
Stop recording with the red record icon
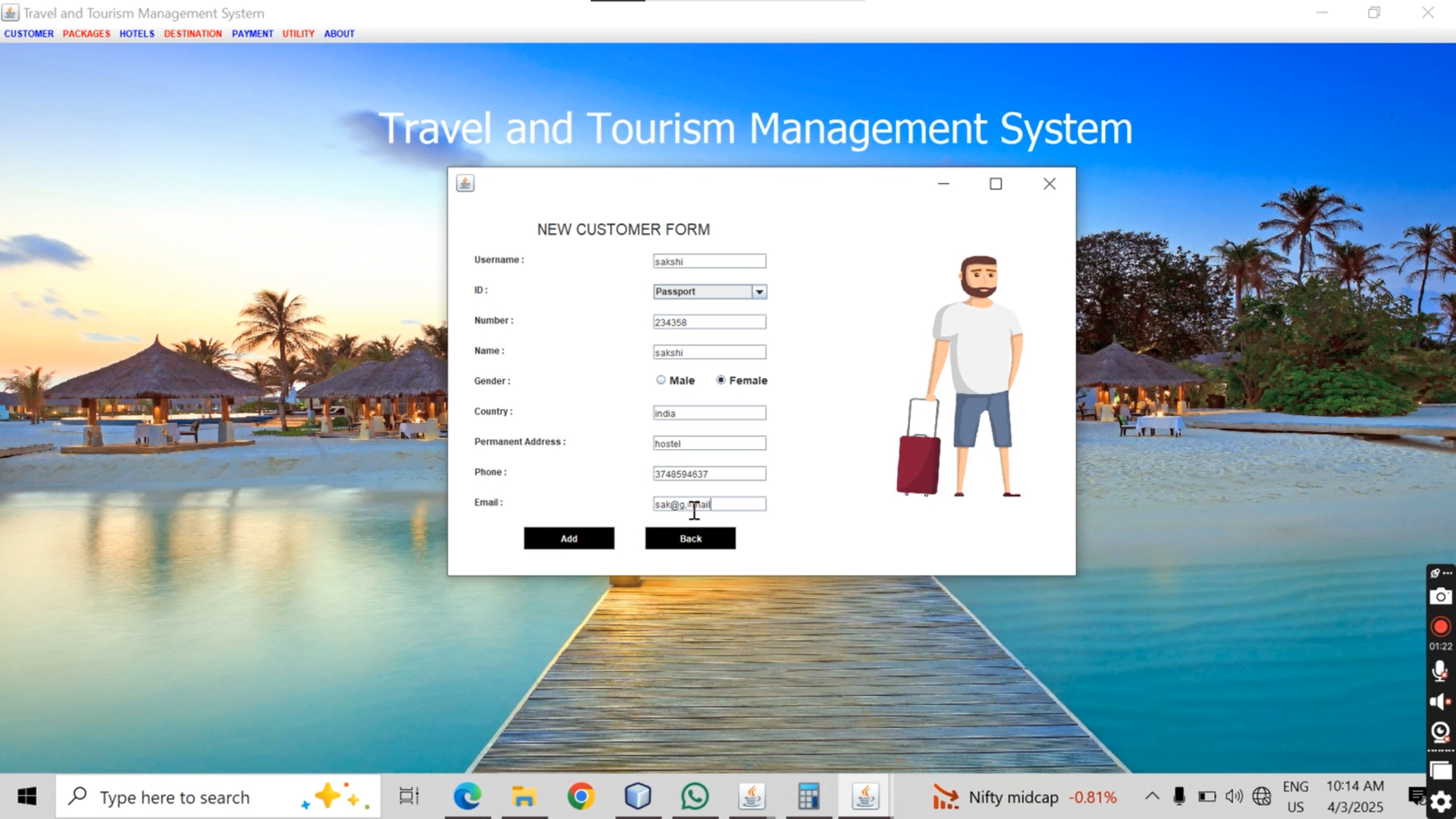click(x=1440, y=626)
